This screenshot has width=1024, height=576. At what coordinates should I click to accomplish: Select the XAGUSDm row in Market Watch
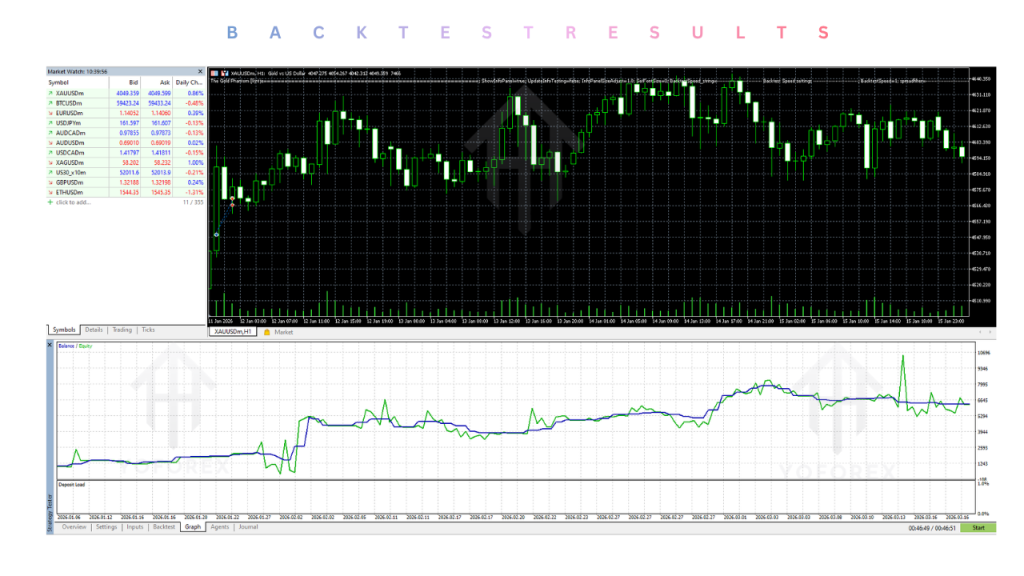pos(125,163)
